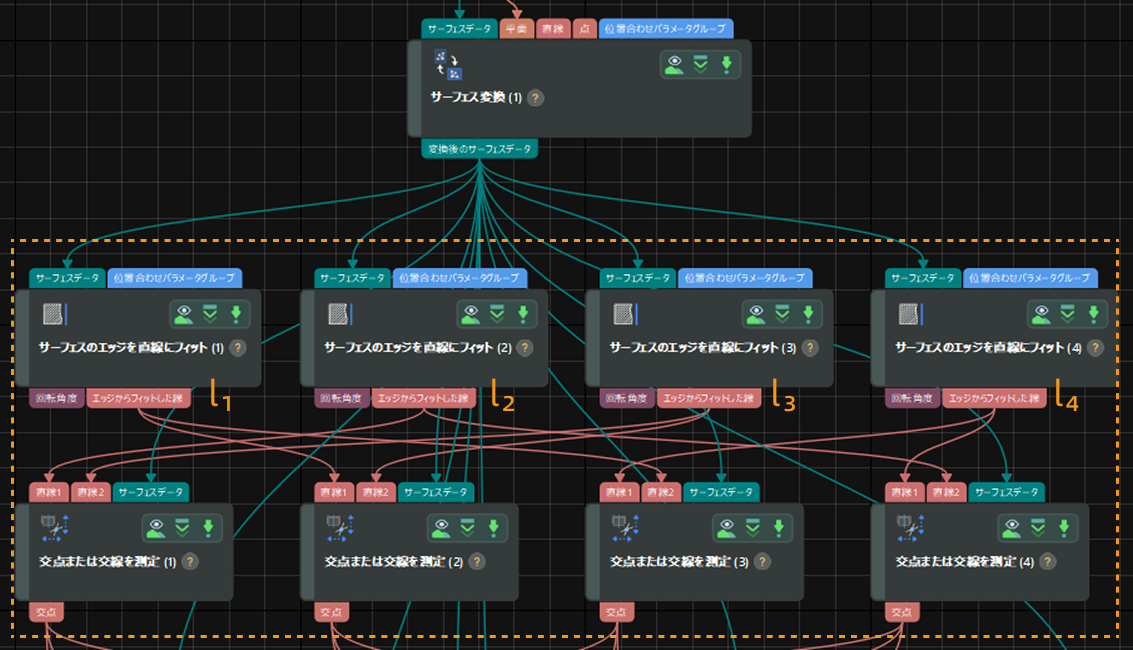Click step icon of サーフェスのエッジを直線にフィット (1)
Viewport: 1133px width, 650px height.
[55, 314]
